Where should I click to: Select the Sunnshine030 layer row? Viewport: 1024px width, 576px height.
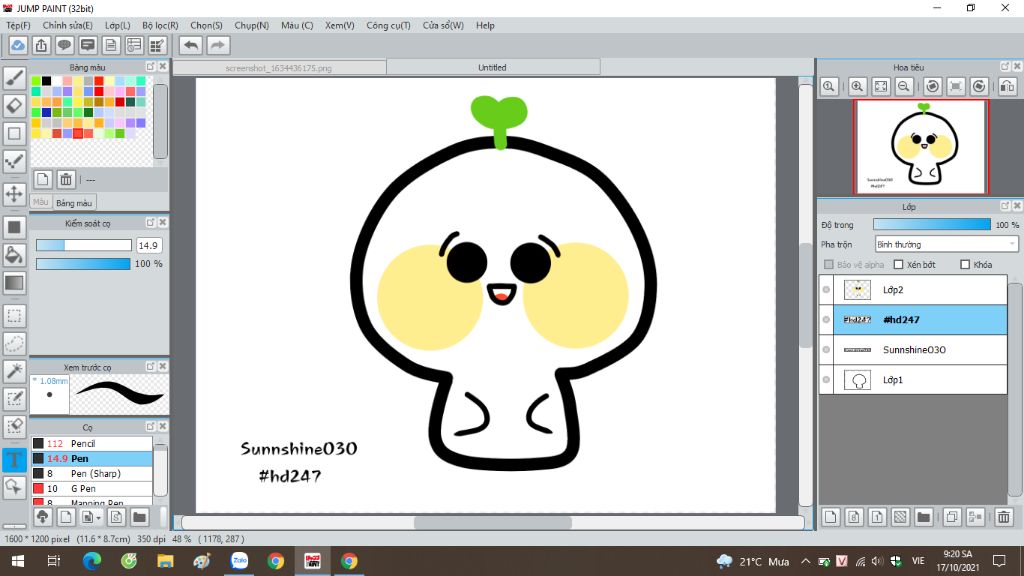coord(913,349)
